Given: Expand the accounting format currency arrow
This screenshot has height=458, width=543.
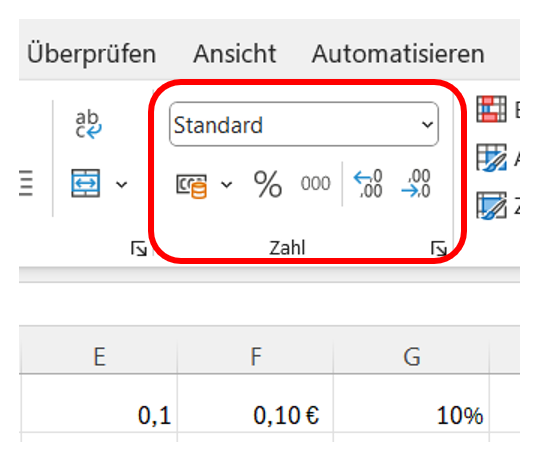Looking at the screenshot, I should tap(226, 185).
